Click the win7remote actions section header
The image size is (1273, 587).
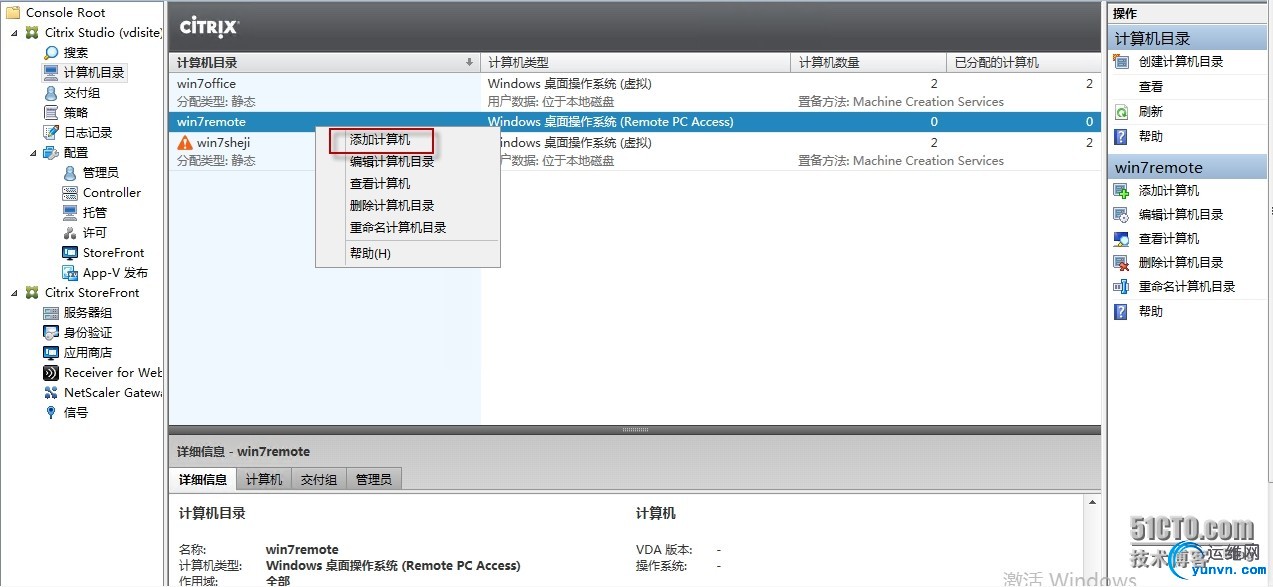tap(1187, 167)
